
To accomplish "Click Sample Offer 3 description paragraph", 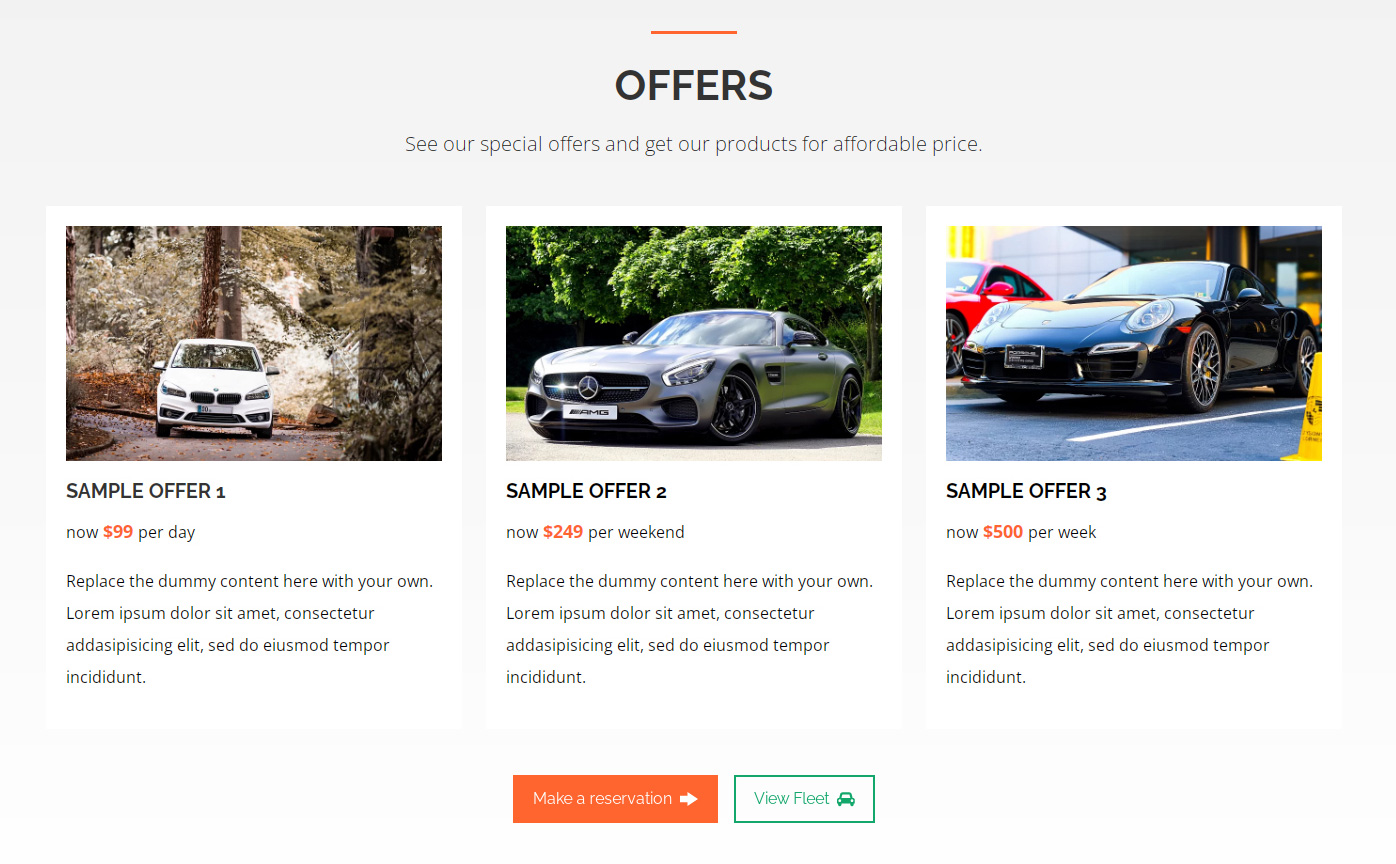I will pos(1130,629).
